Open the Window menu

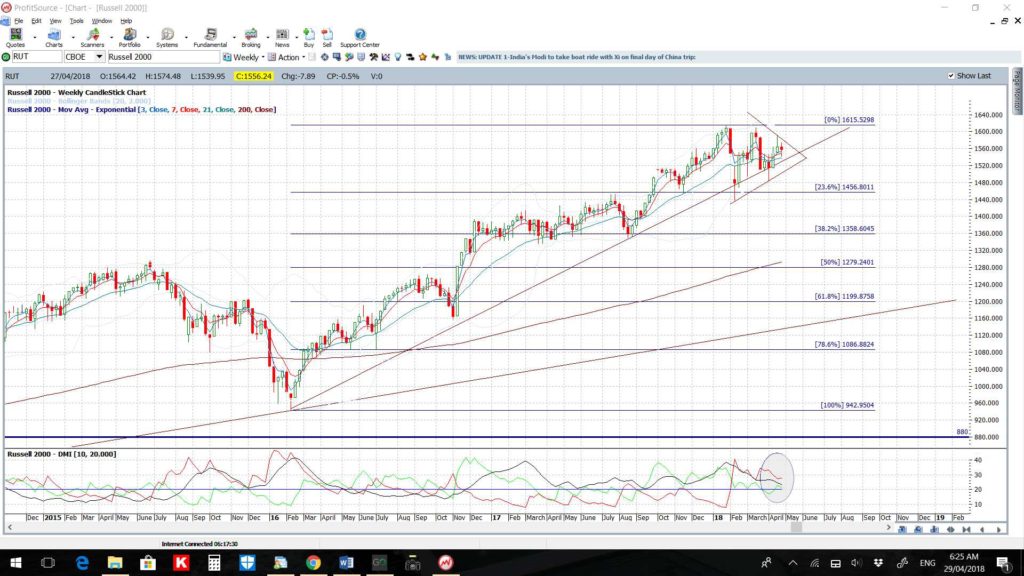tap(102, 21)
